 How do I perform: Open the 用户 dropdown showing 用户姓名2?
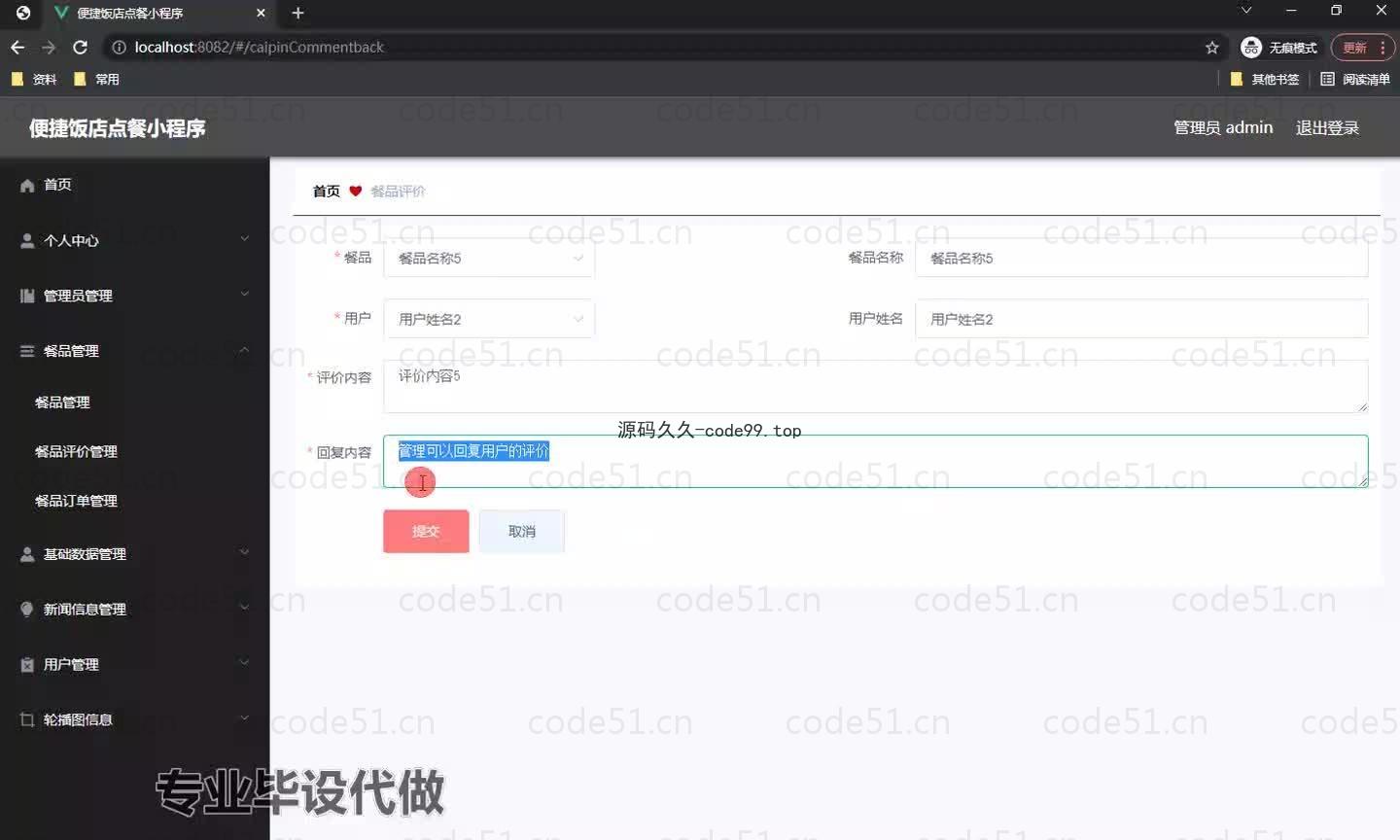tap(489, 319)
